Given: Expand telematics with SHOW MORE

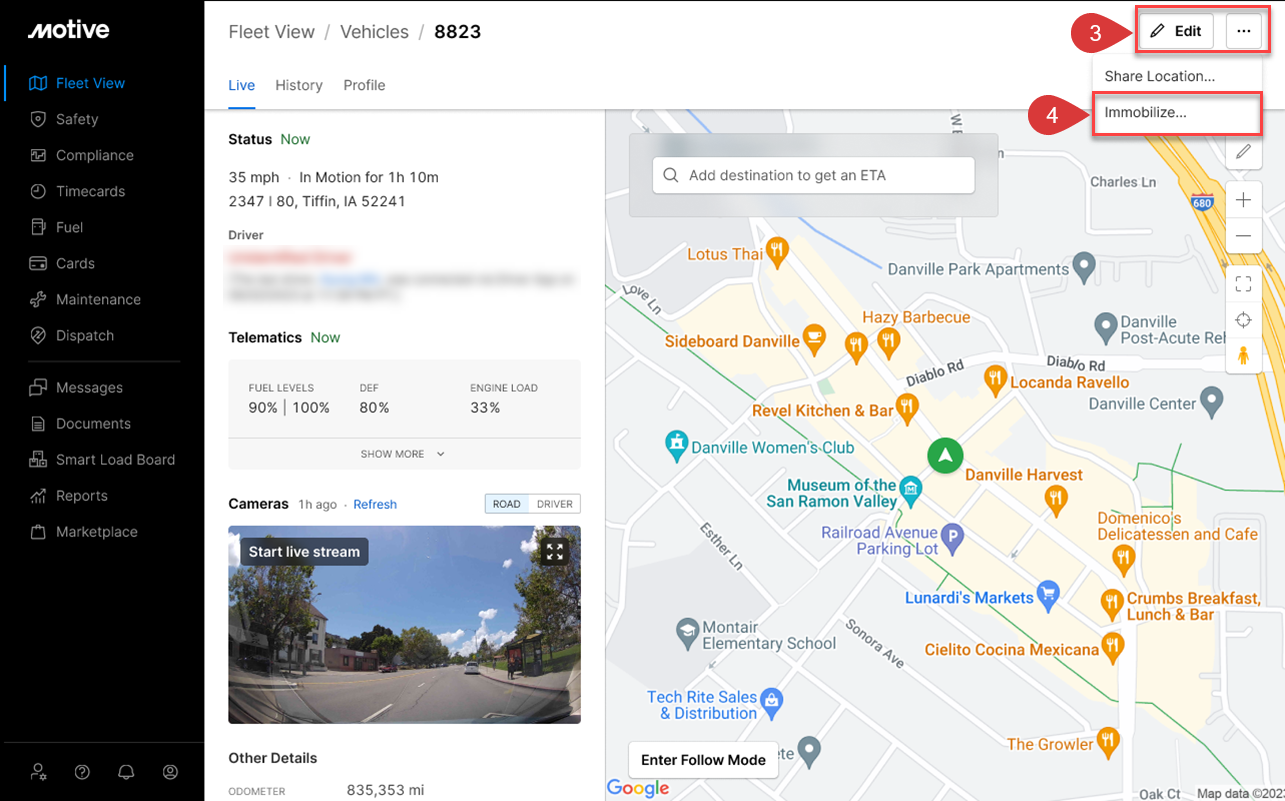Looking at the screenshot, I should click(403, 454).
